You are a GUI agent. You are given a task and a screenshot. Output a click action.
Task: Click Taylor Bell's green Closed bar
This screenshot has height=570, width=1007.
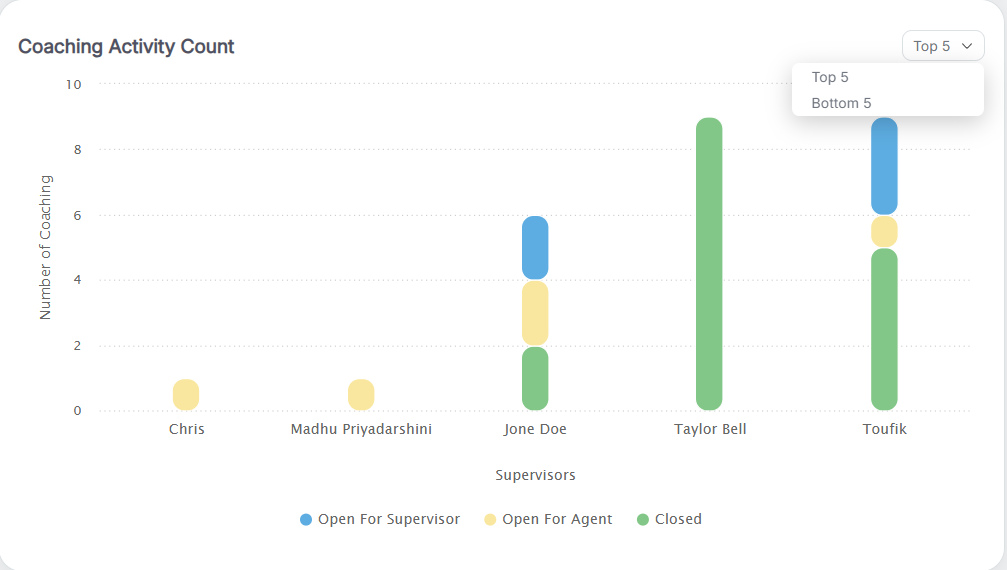(709, 264)
